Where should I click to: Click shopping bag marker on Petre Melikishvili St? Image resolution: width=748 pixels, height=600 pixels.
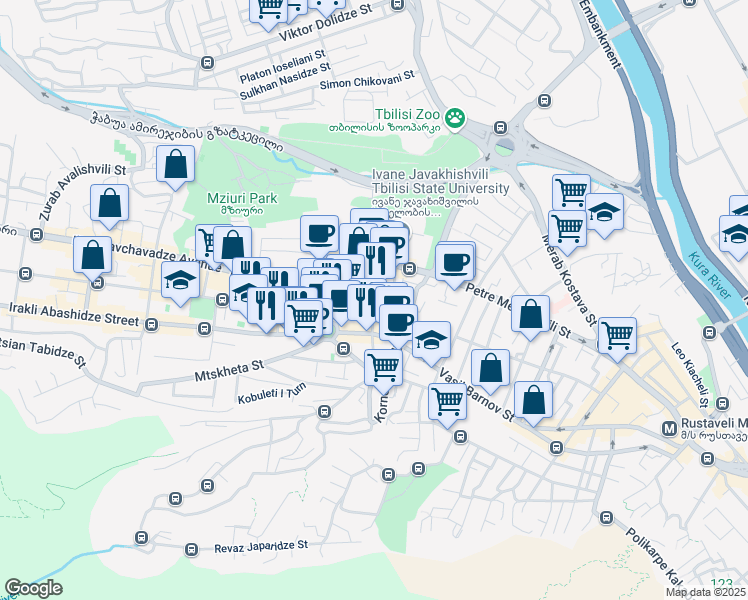click(530, 315)
